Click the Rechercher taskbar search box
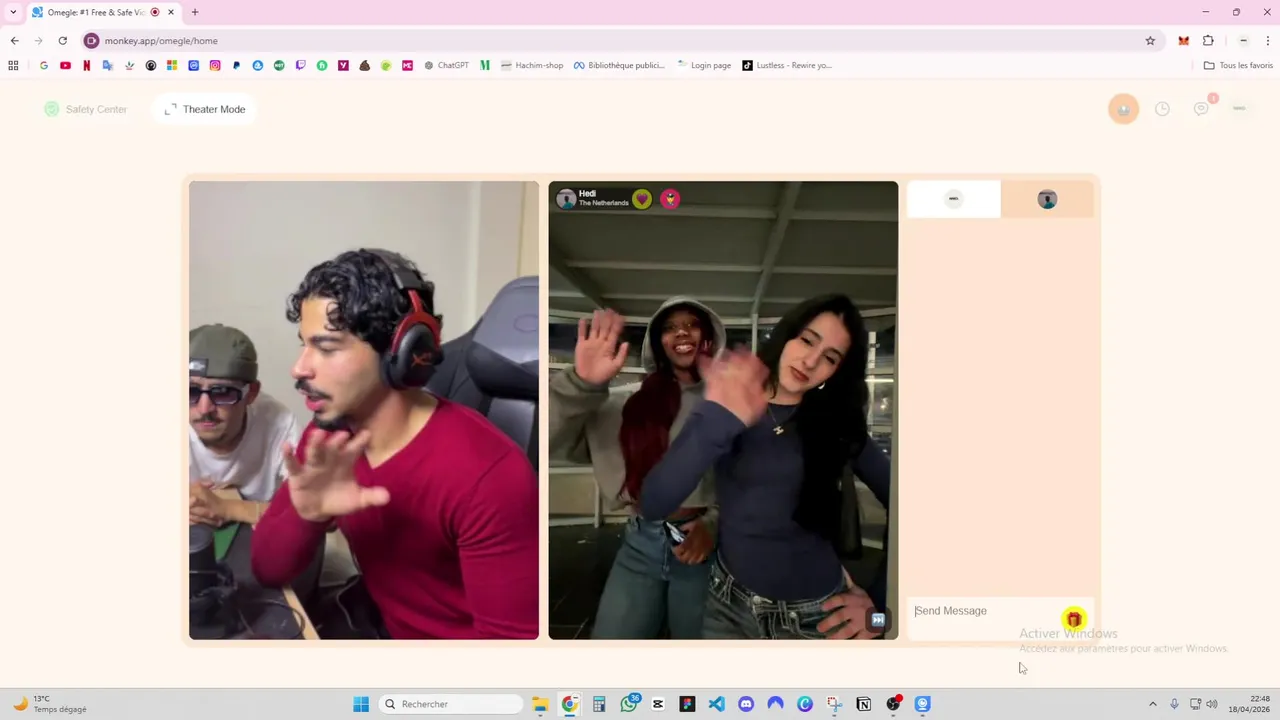Image resolution: width=1280 pixels, height=720 pixels. click(x=452, y=704)
